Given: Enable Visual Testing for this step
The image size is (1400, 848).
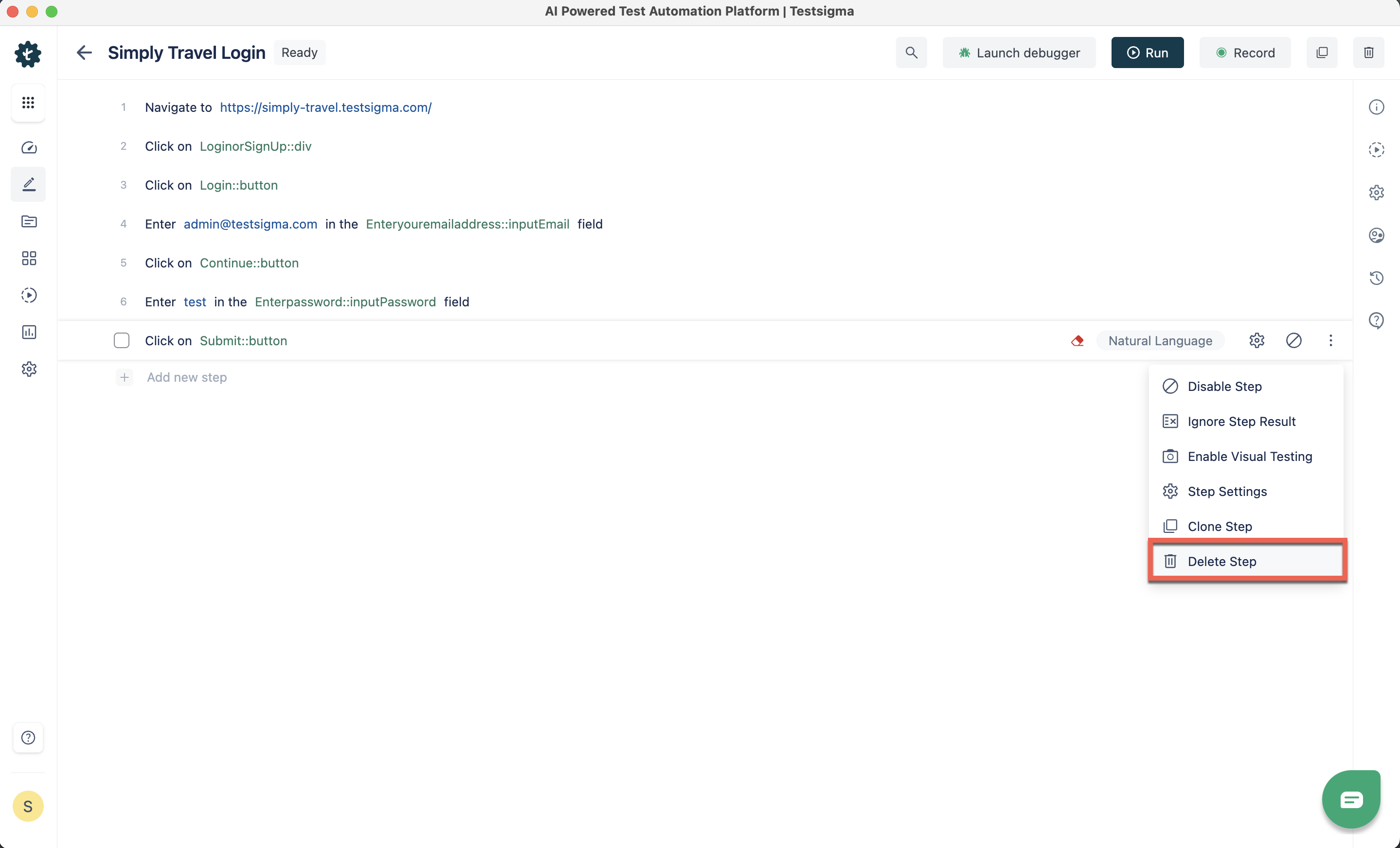Looking at the screenshot, I should click(x=1250, y=456).
